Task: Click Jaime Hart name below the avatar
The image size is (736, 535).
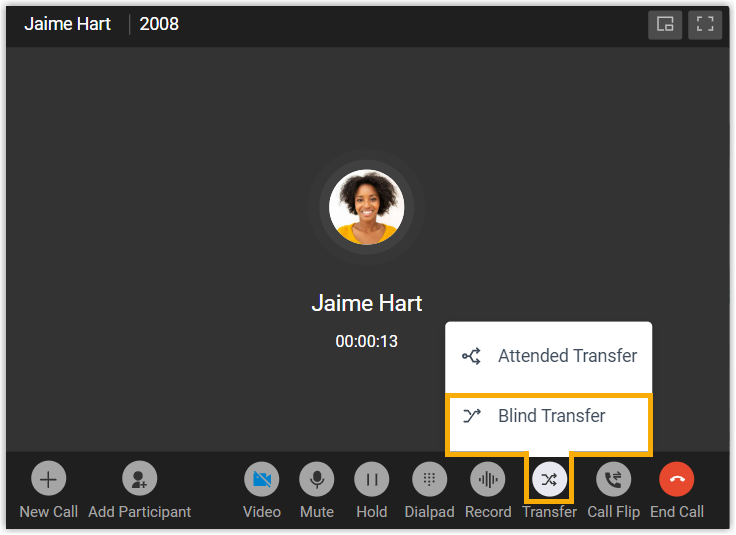Action: tap(367, 303)
